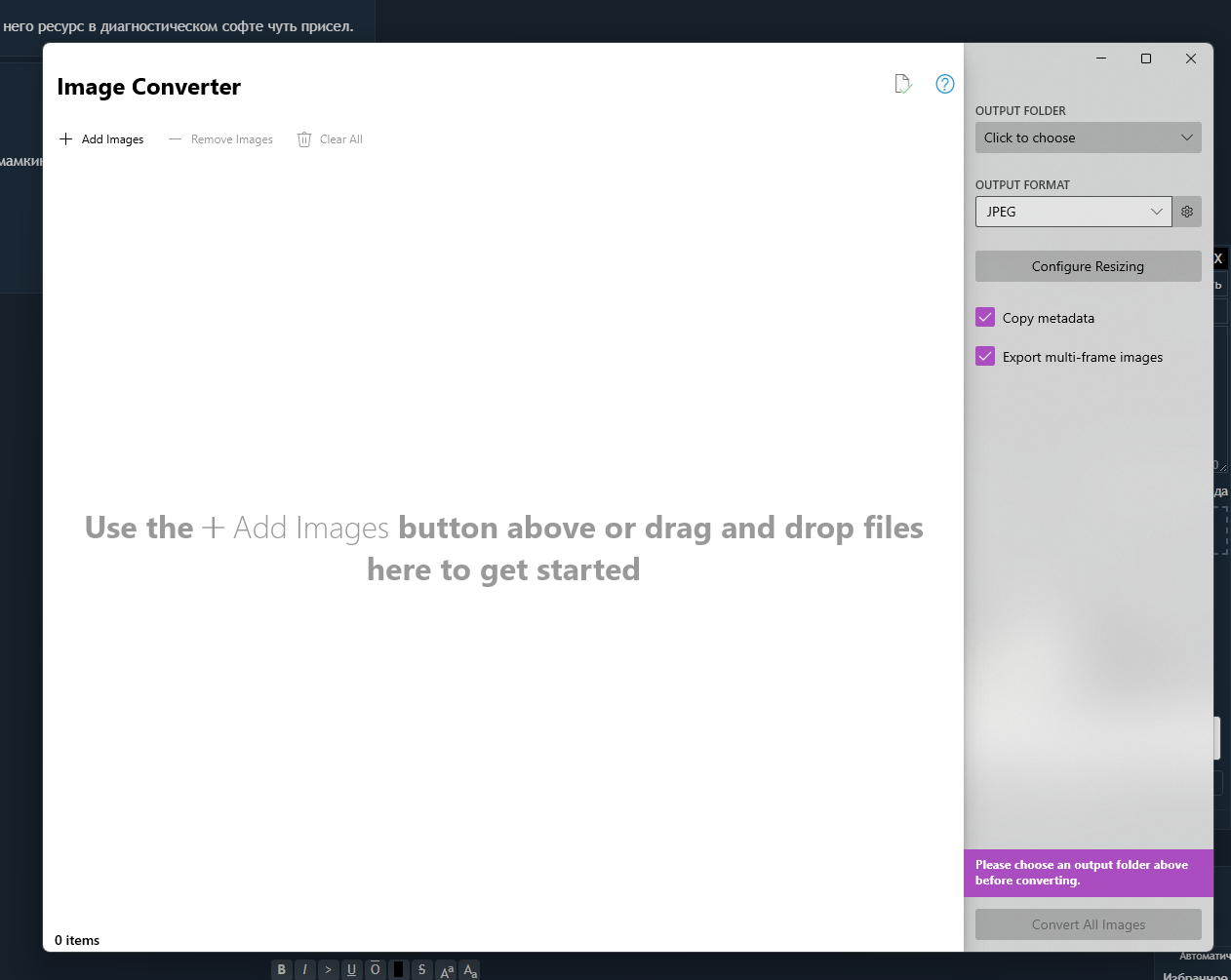The height and width of the screenshot is (980, 1231).
Task: Click Clear All with the trash icon
Action: tap(330, 139)
